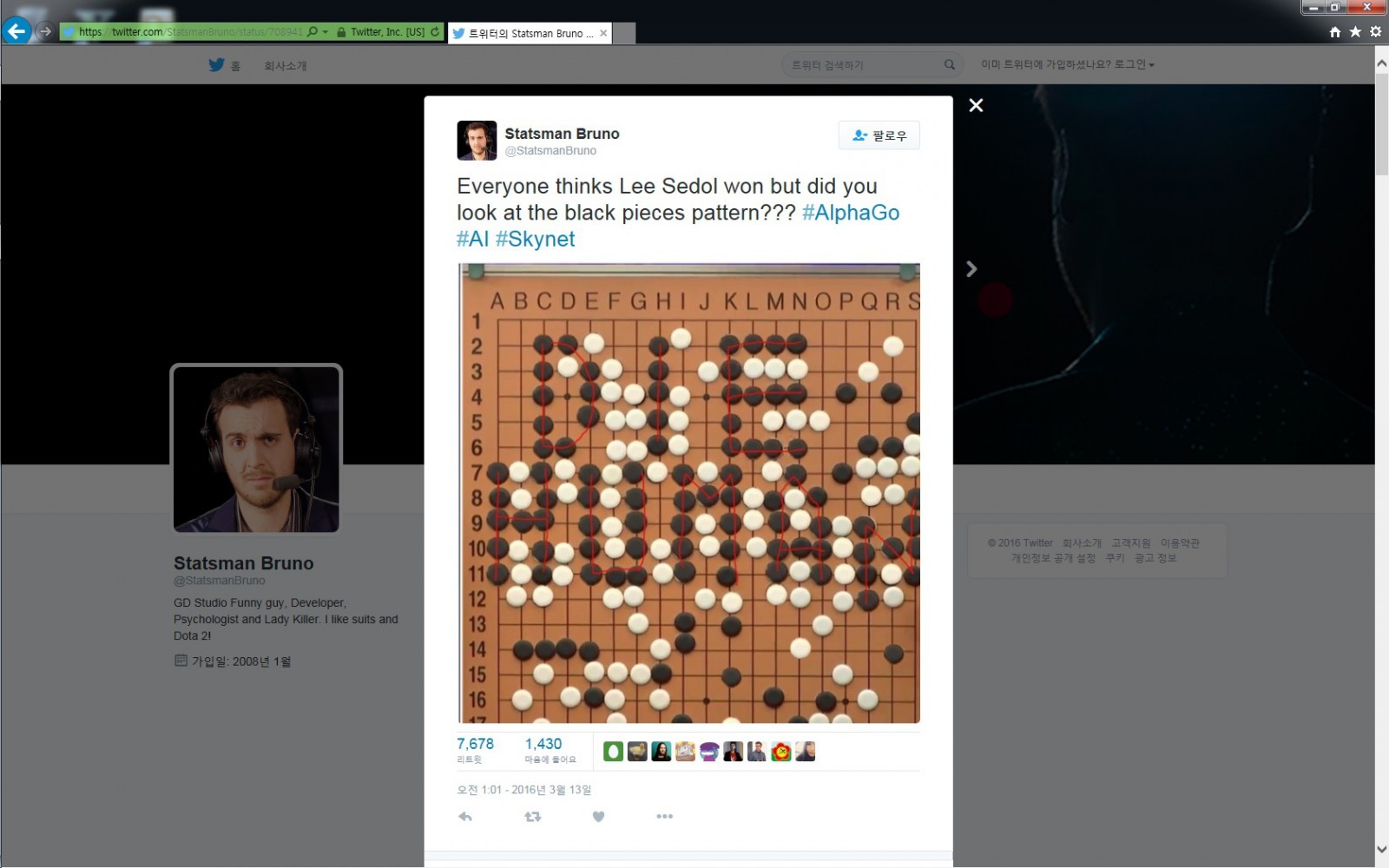Open 광고 정보 footer link
Viewport: 1389px width, 868px height.
point(1155,558)
